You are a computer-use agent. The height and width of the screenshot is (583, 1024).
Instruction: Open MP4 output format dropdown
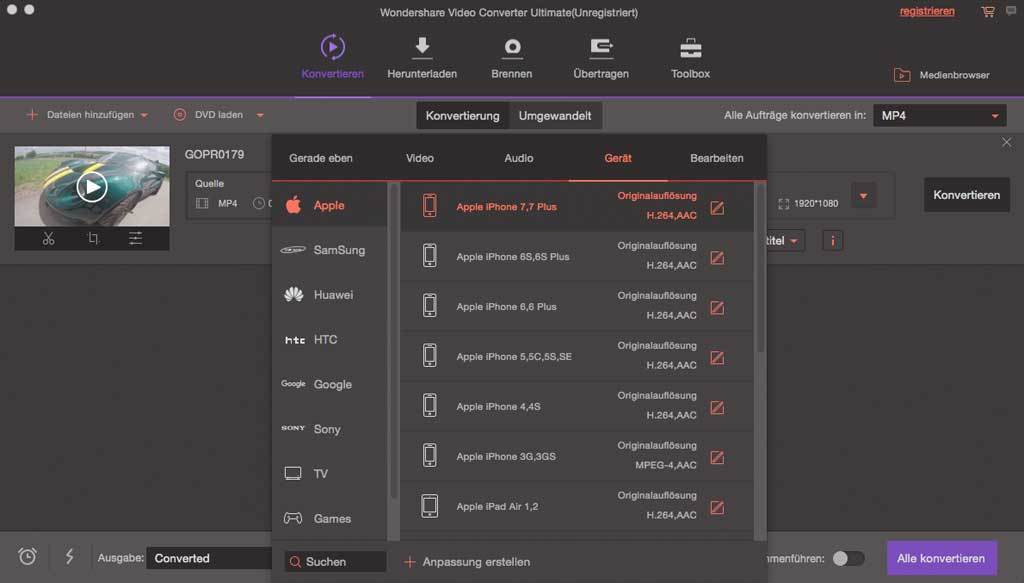940,116
